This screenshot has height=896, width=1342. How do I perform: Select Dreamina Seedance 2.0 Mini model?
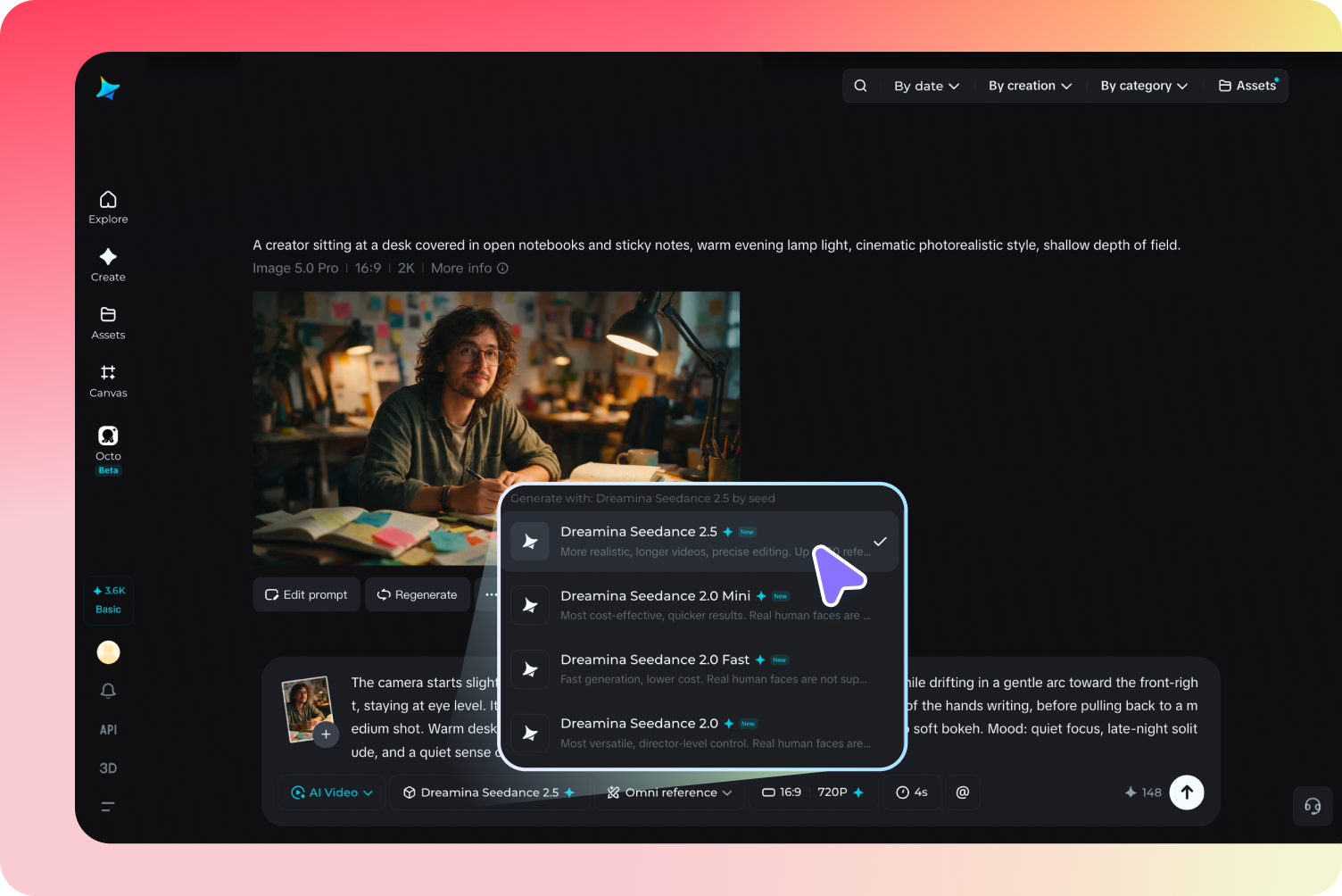pos(700,605)
